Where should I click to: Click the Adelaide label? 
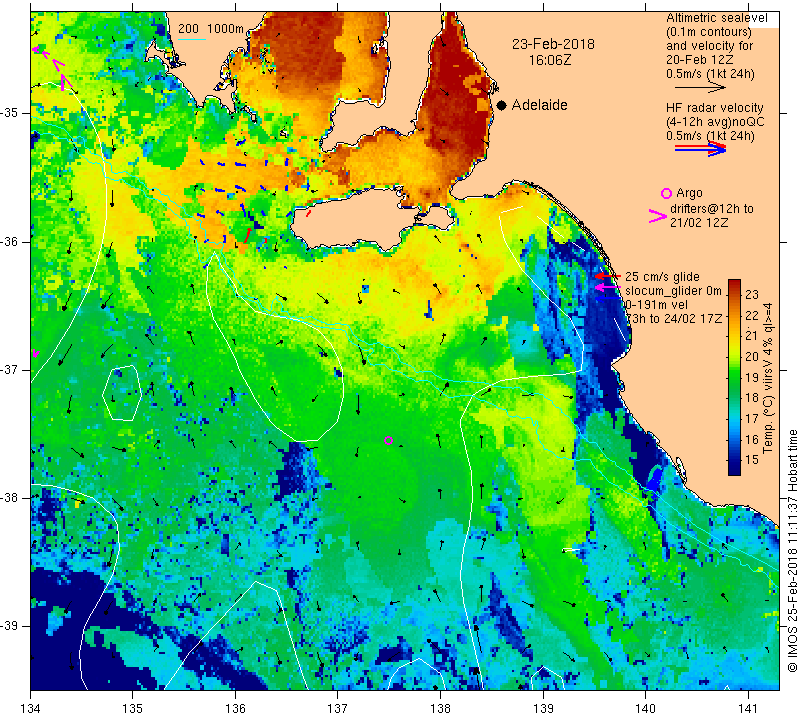tap(539, 105)
